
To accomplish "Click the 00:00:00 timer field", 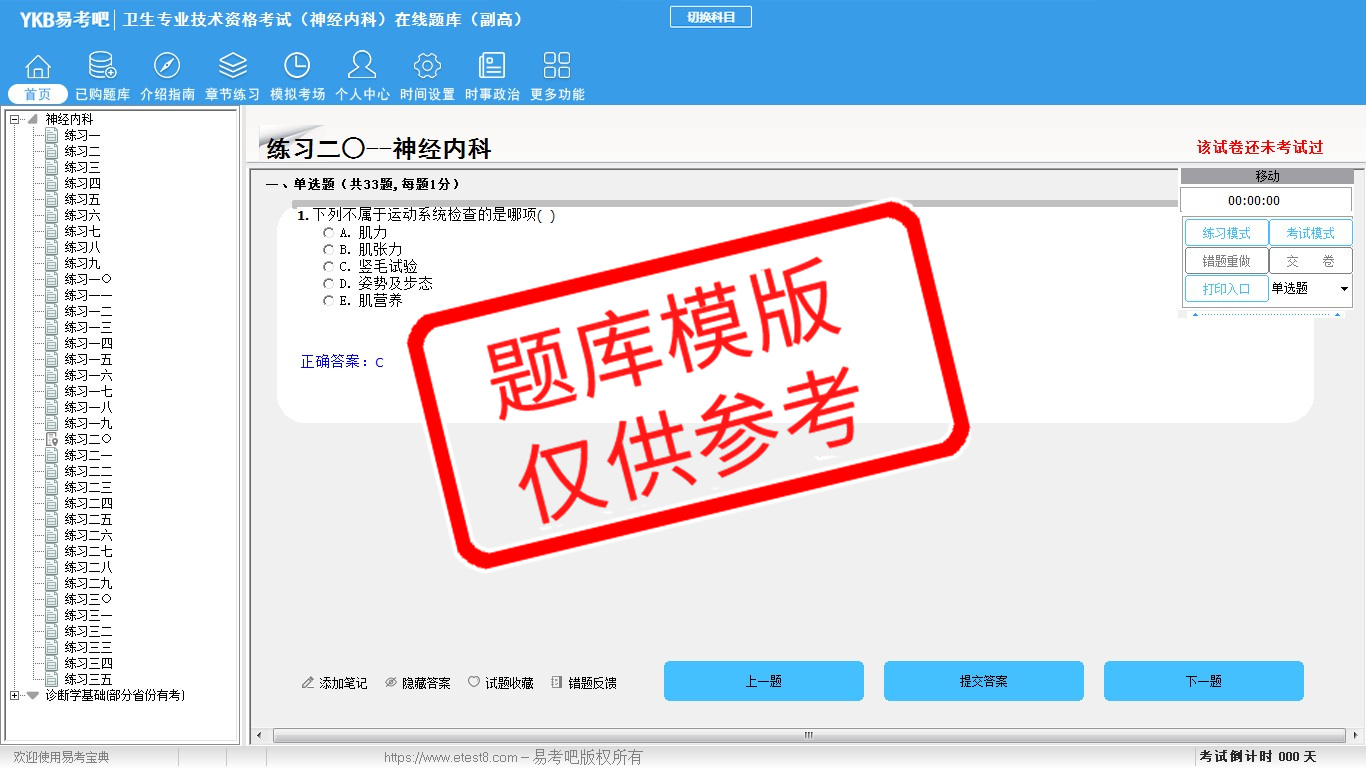I will pyautogui.click(x=1266, y=201).
